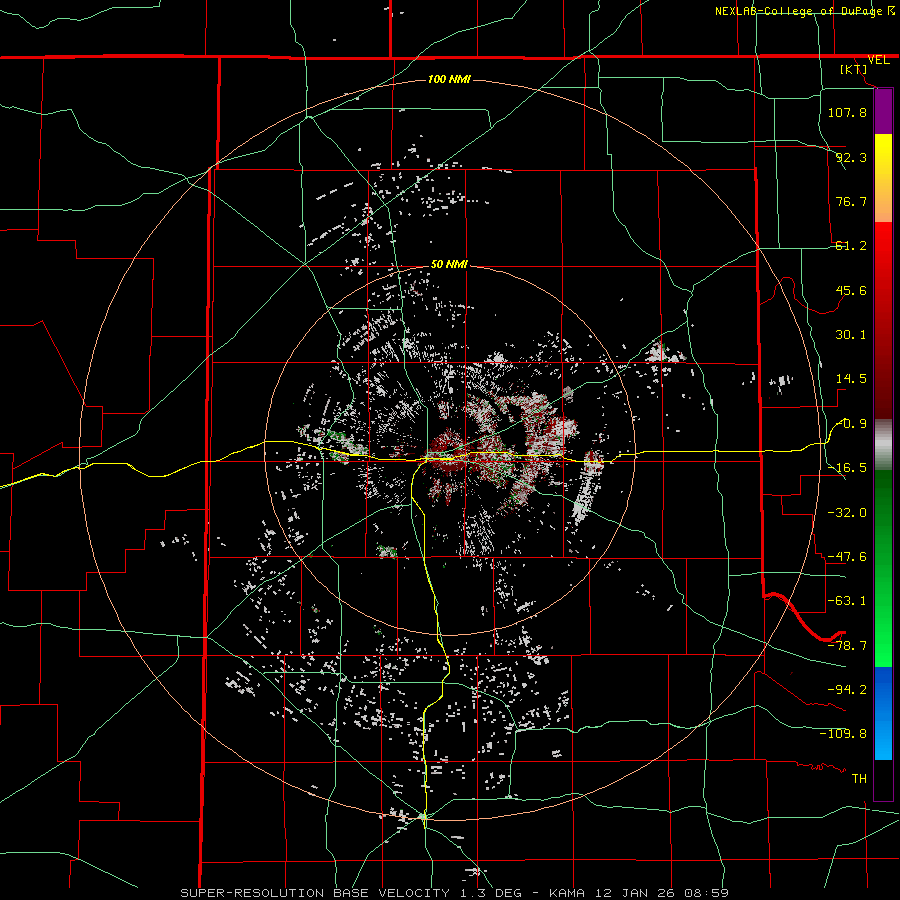The image size is (900, 900).
Task: Click the -32.0 velocity scale value
Action: tap(847, 513)
